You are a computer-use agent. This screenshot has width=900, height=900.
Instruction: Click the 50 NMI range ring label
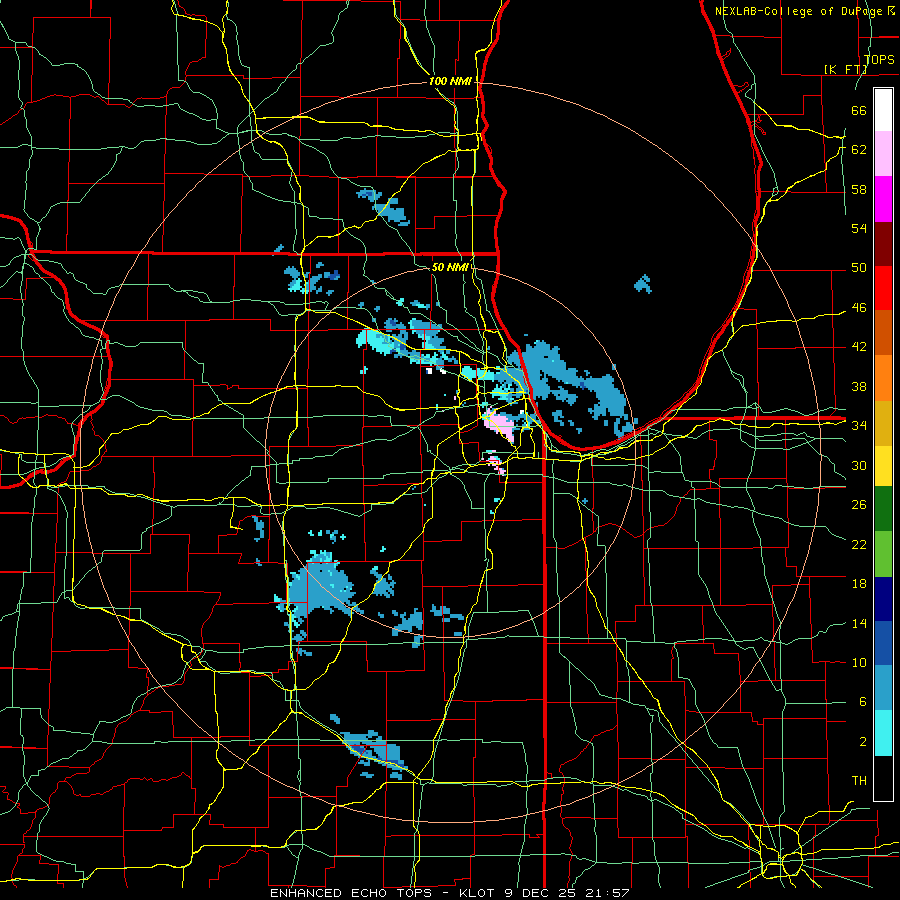point(450,267)
